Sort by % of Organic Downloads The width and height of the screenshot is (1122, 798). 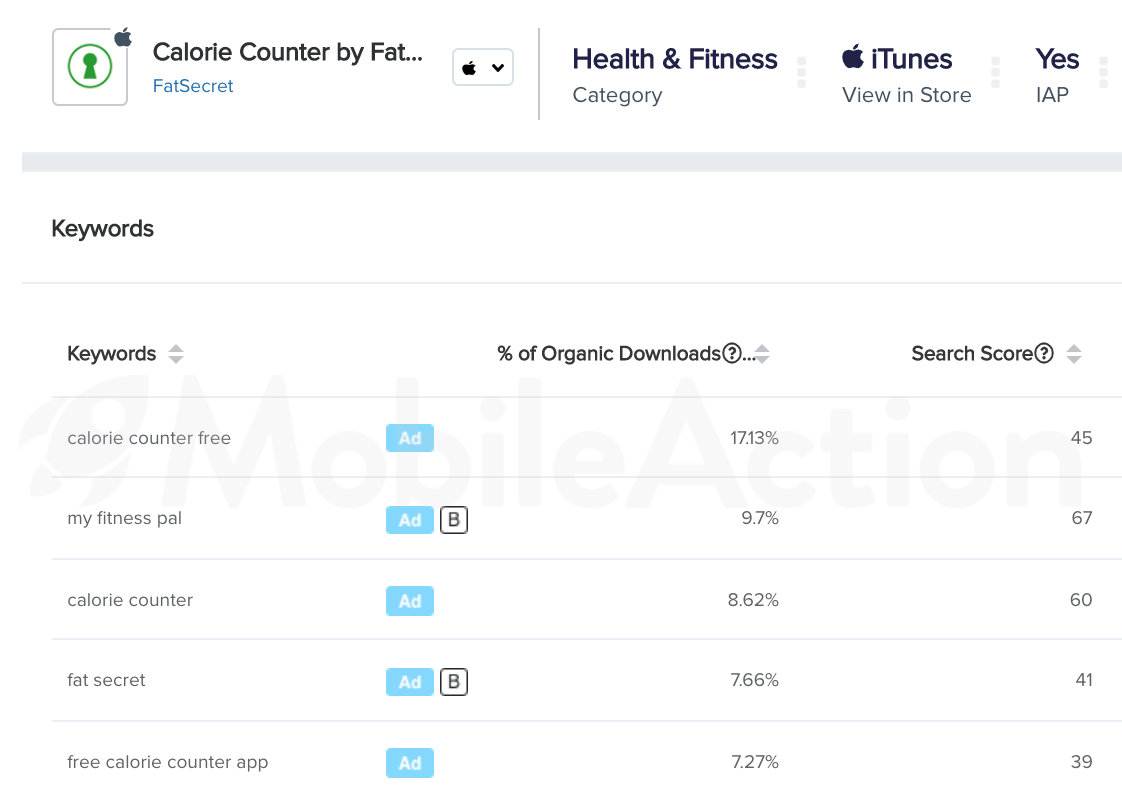[762, 354]
